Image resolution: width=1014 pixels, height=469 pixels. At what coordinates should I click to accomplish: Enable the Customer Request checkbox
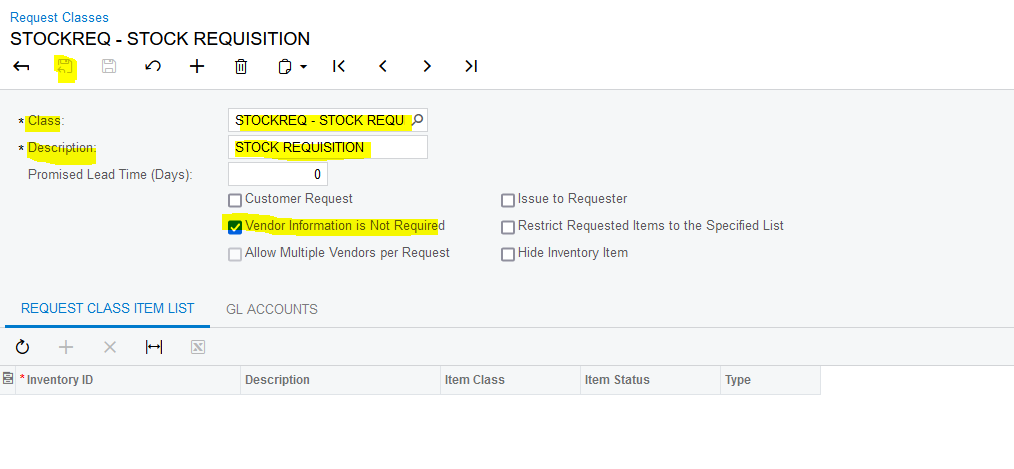[236, 200]
